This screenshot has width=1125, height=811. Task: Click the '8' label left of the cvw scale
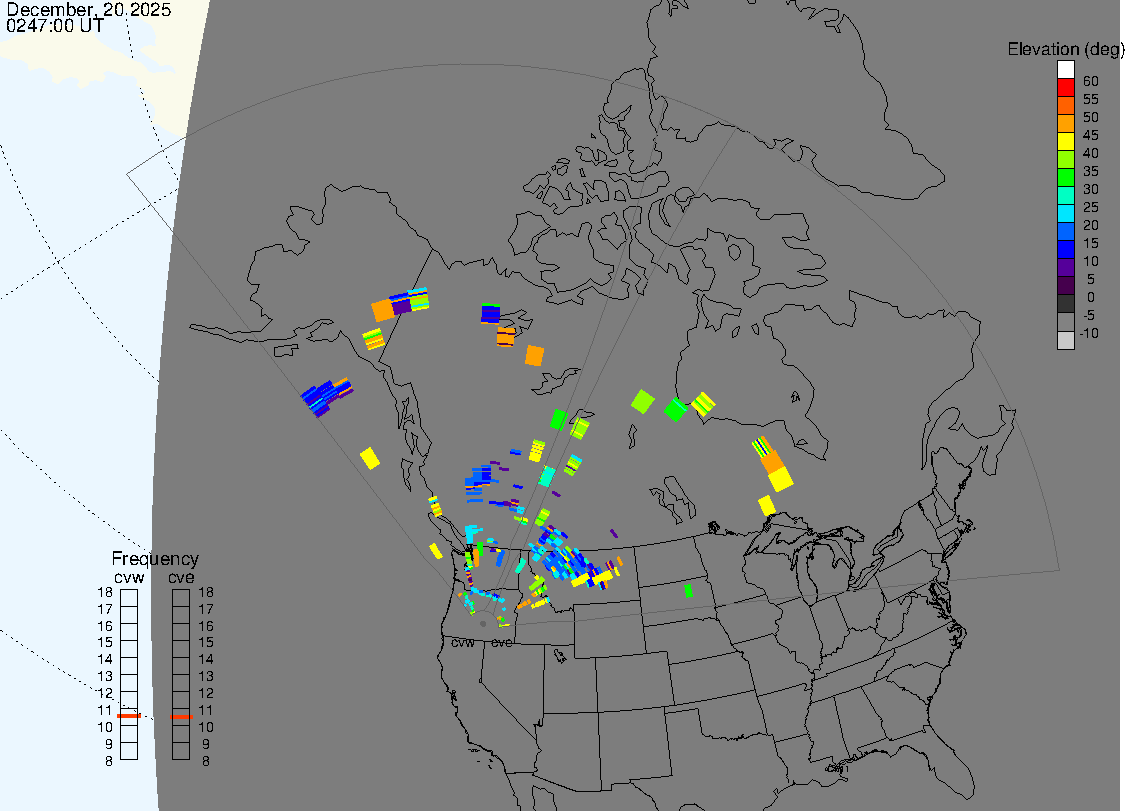[109, 761]
